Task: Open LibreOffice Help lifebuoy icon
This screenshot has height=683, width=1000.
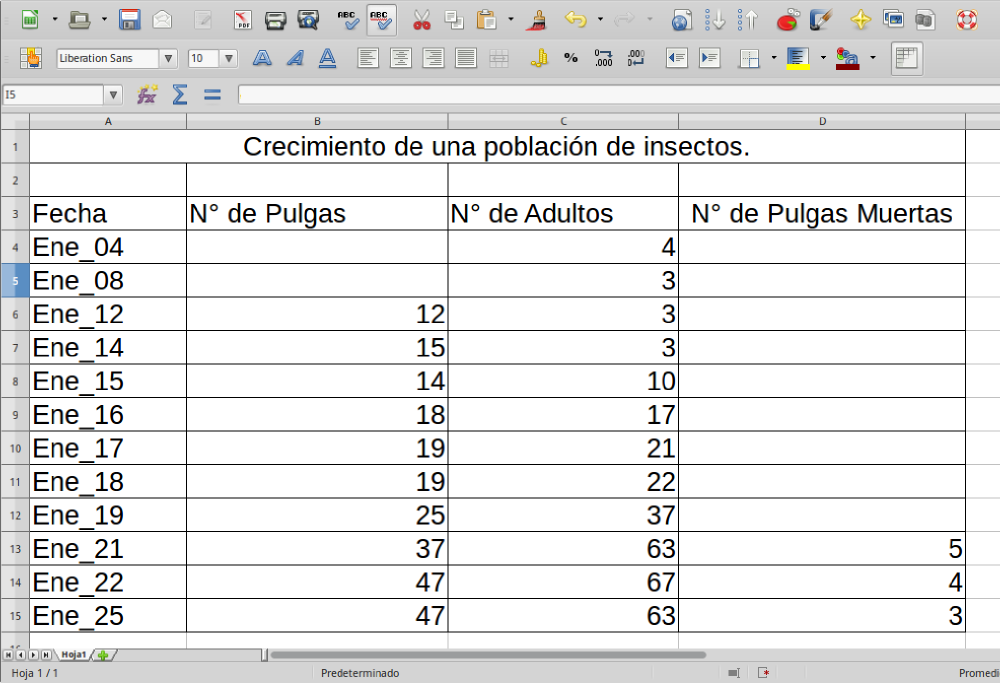Action: [x=967, y=20]
